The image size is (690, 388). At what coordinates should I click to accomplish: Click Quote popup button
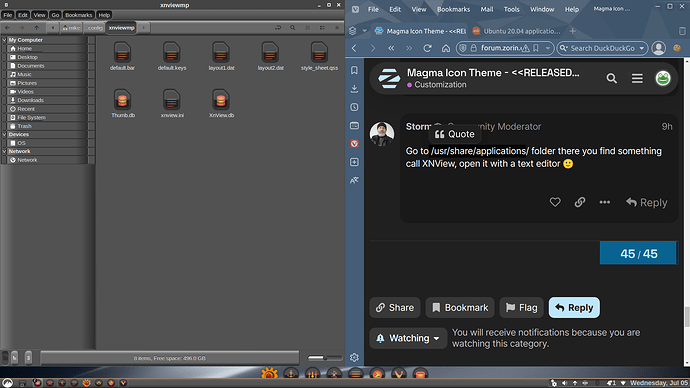pos(455,134)
